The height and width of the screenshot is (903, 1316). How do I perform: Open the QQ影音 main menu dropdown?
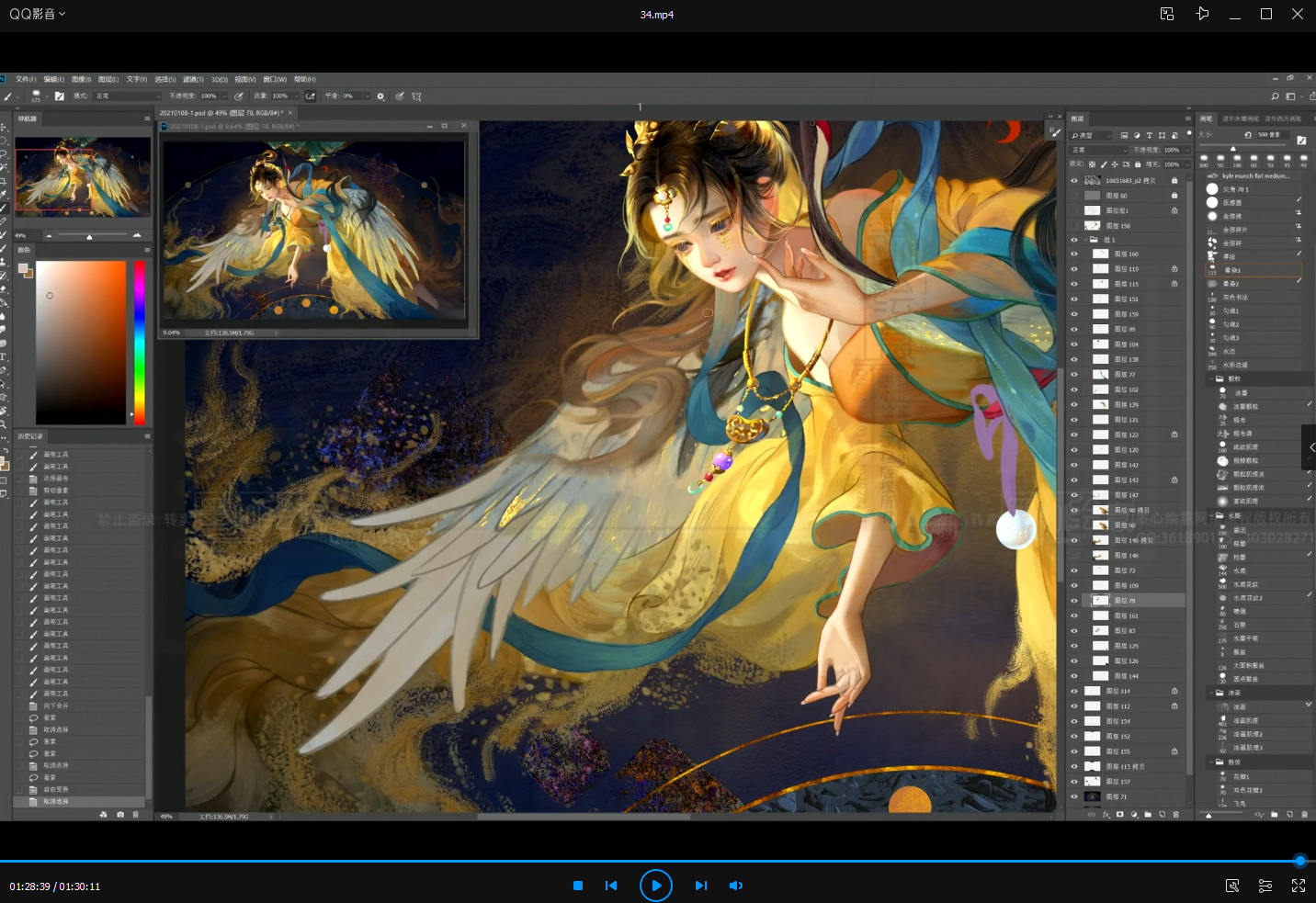click(38, 14)
